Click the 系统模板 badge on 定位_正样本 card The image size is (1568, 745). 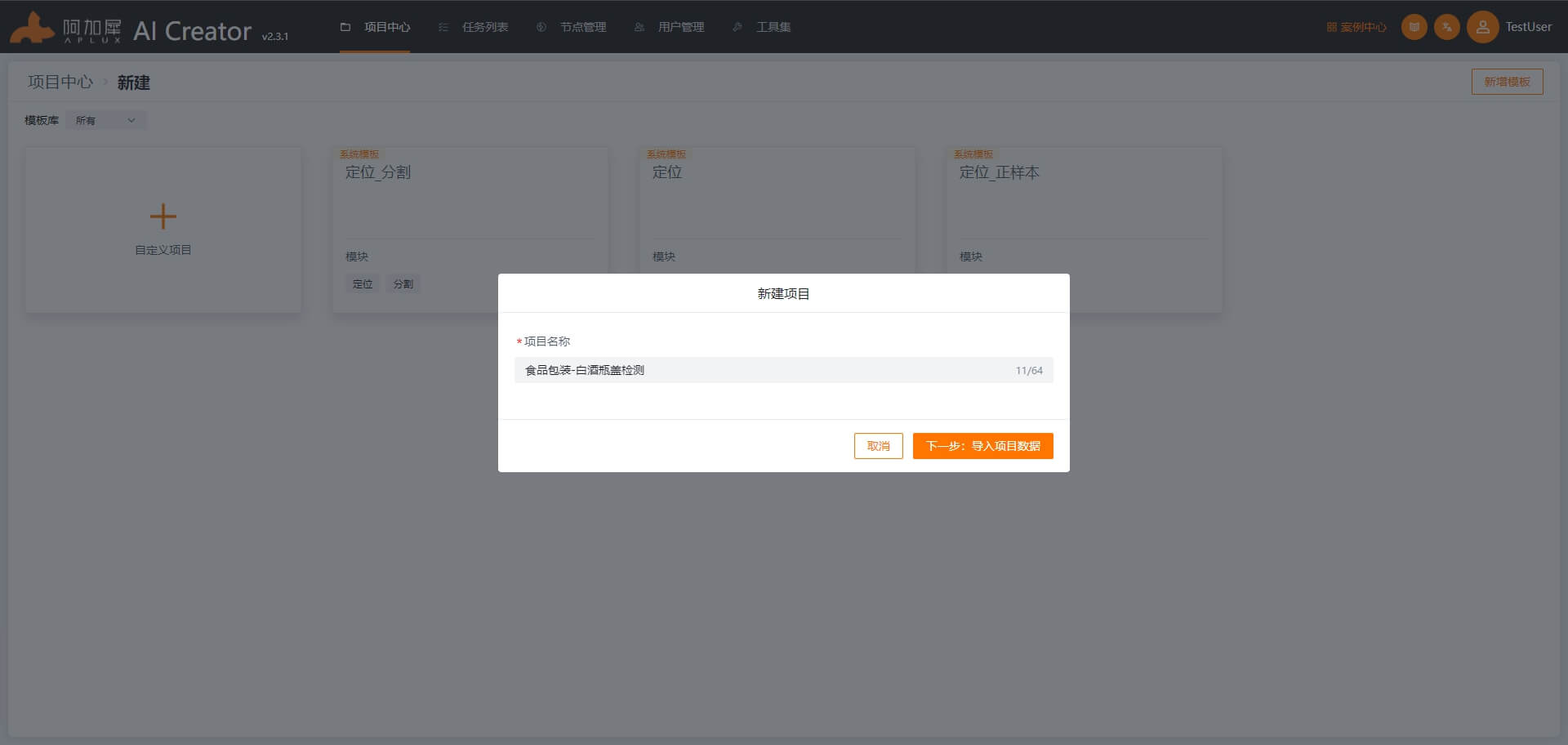coord(973,154)
